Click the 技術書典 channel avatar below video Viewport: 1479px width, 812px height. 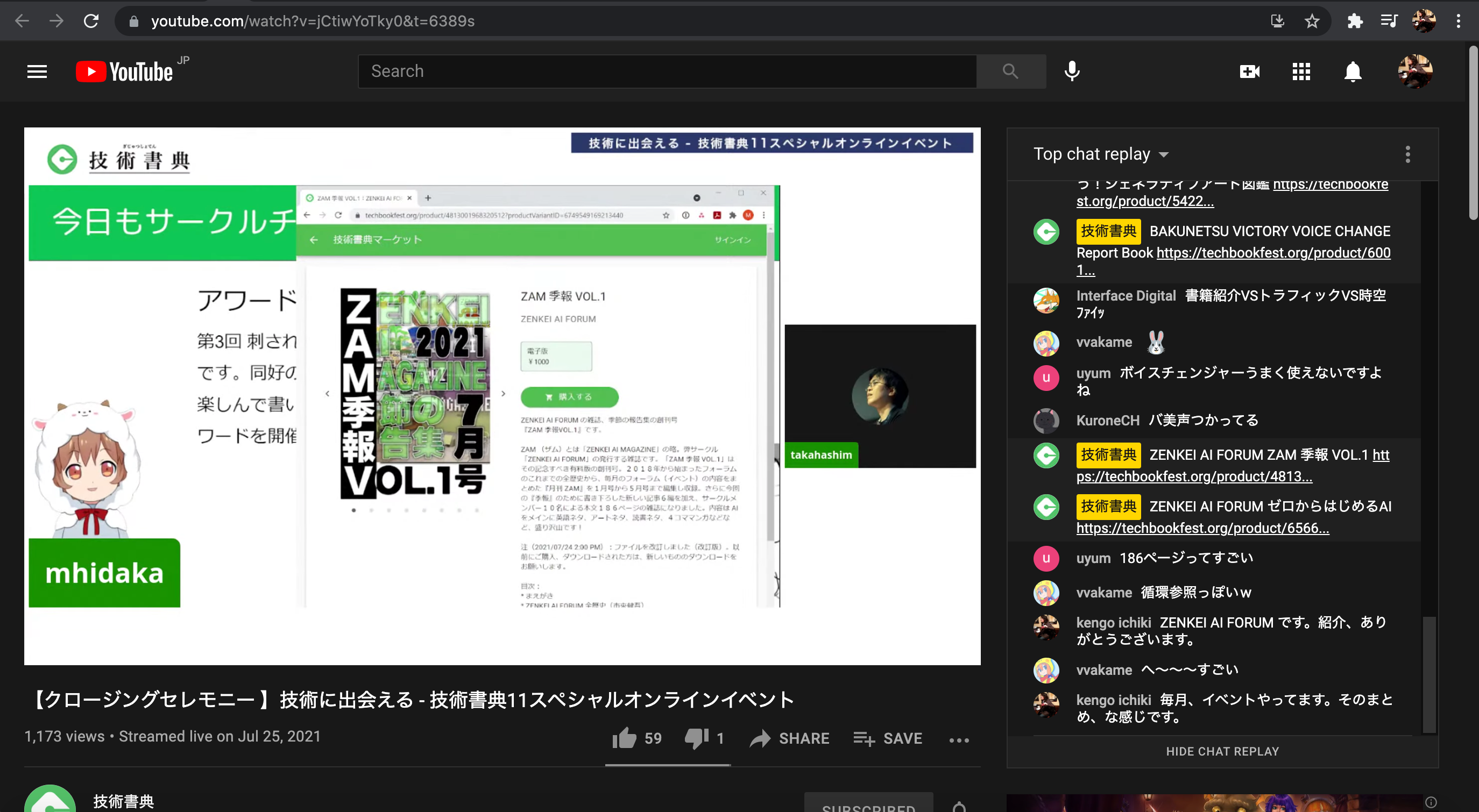(50, 799)
